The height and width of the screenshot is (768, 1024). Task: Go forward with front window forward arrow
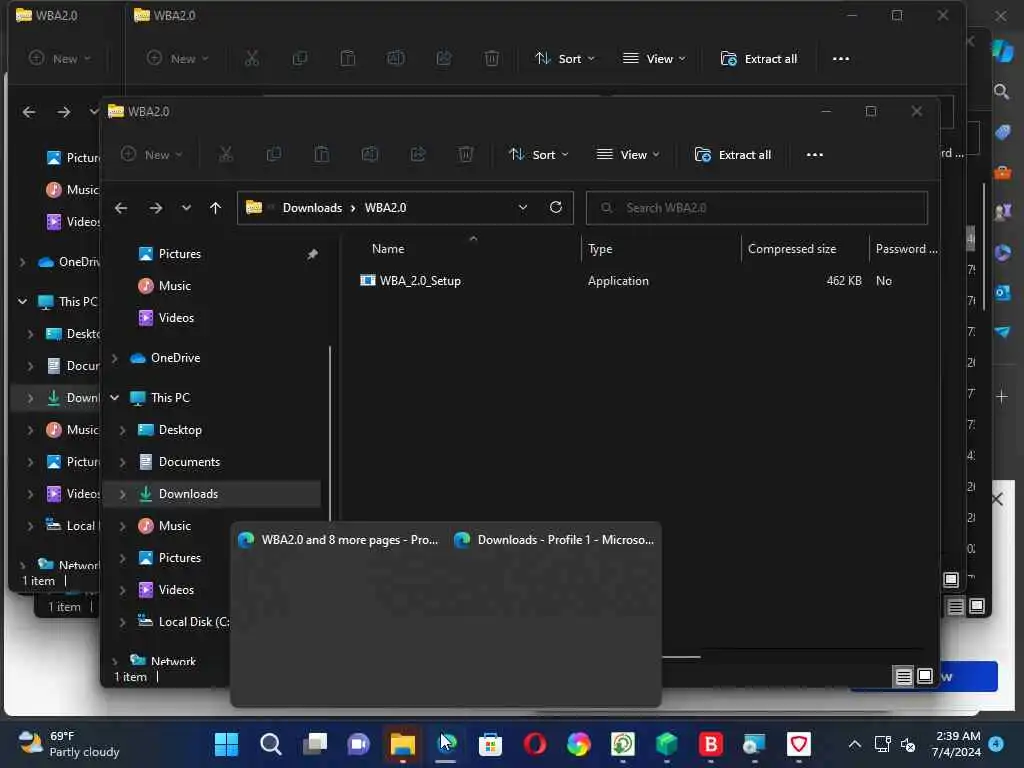(155, 208)
